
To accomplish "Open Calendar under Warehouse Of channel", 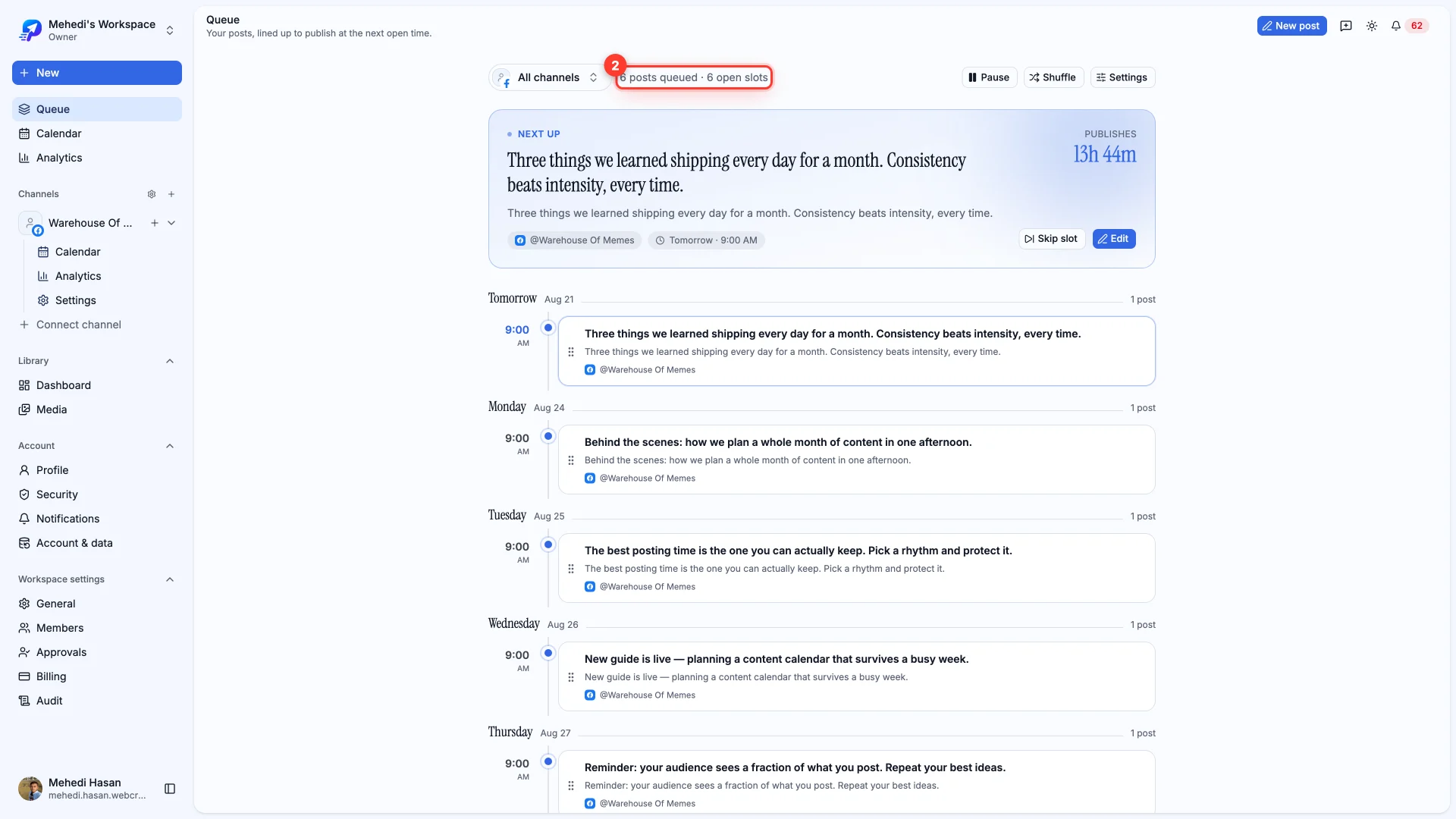I will [106, 252].
